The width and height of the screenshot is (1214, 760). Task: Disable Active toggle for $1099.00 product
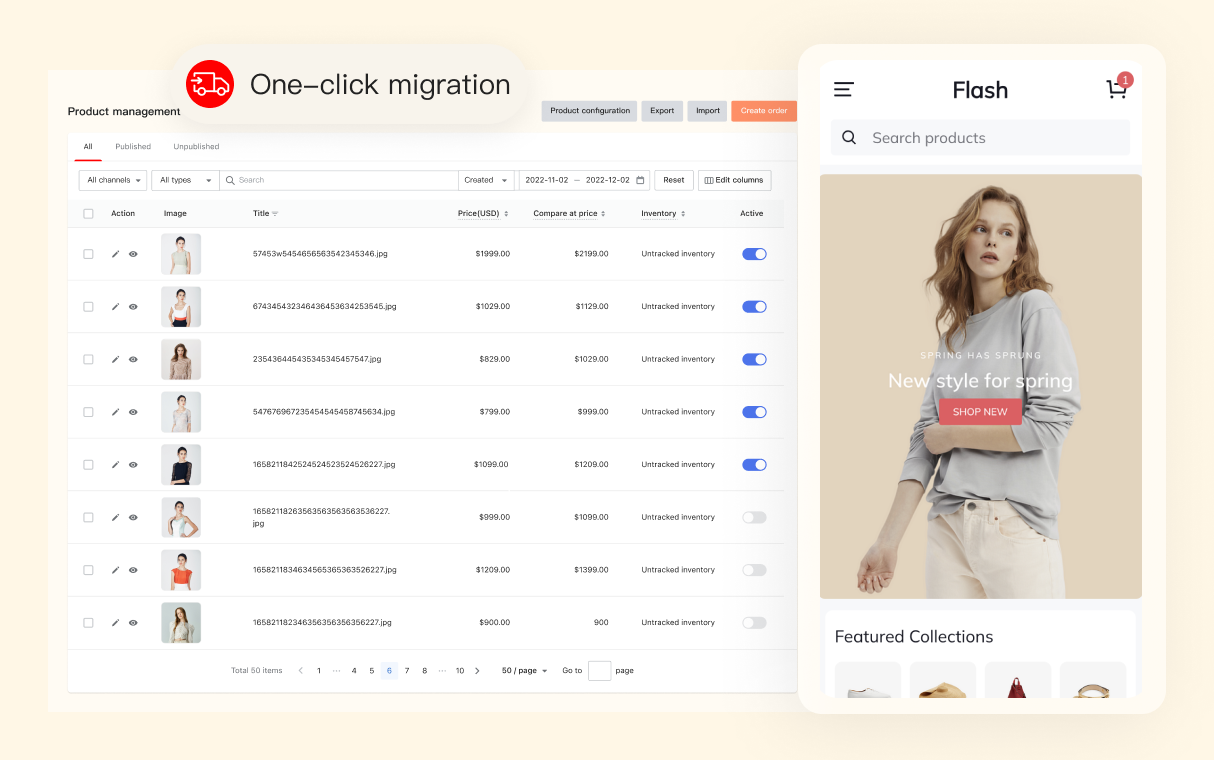pos(754,465)
